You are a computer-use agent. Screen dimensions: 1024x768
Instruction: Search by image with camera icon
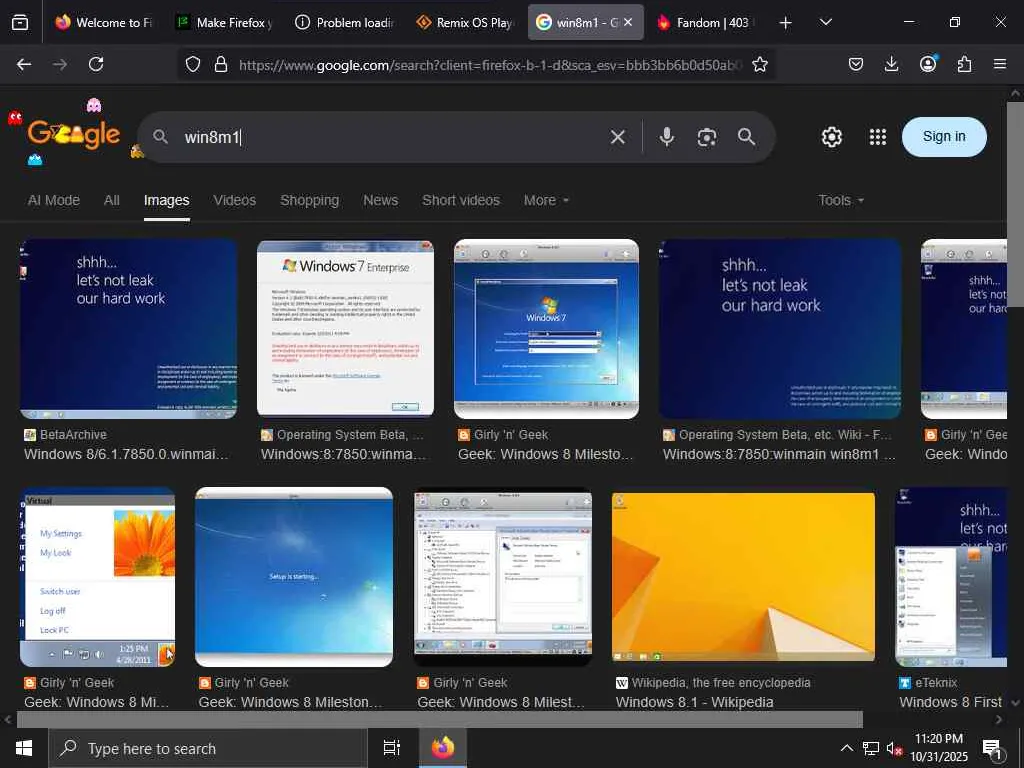707,137
